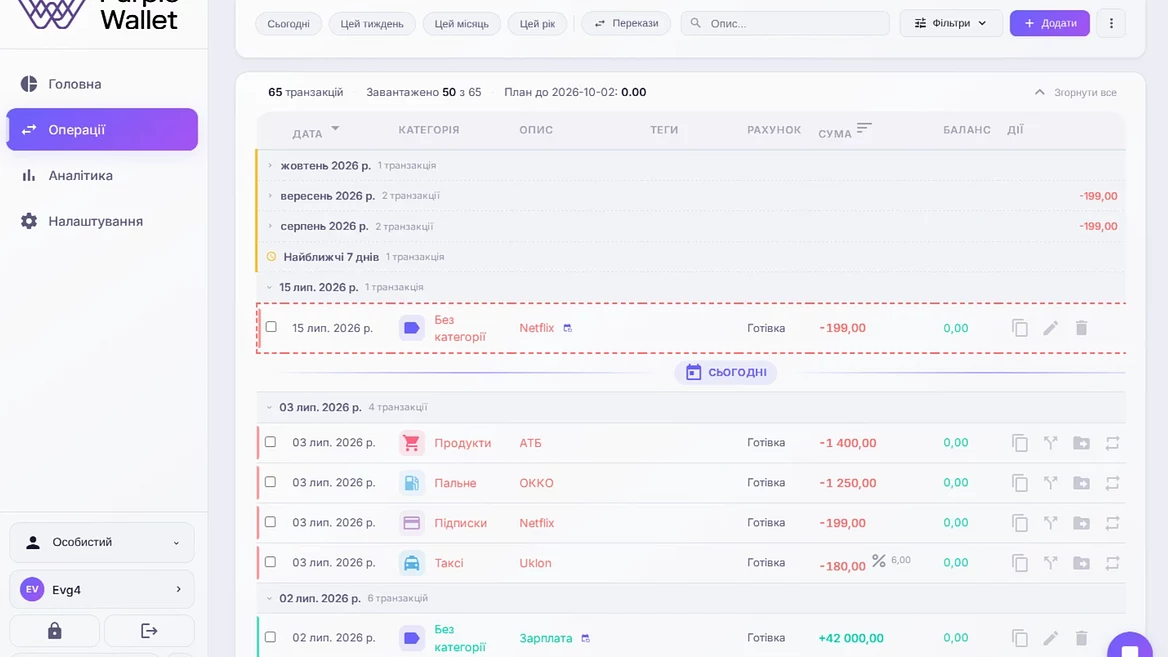Copy the Uklon transaction
Screen dimensions: 1168x657
pos(1020,563)
